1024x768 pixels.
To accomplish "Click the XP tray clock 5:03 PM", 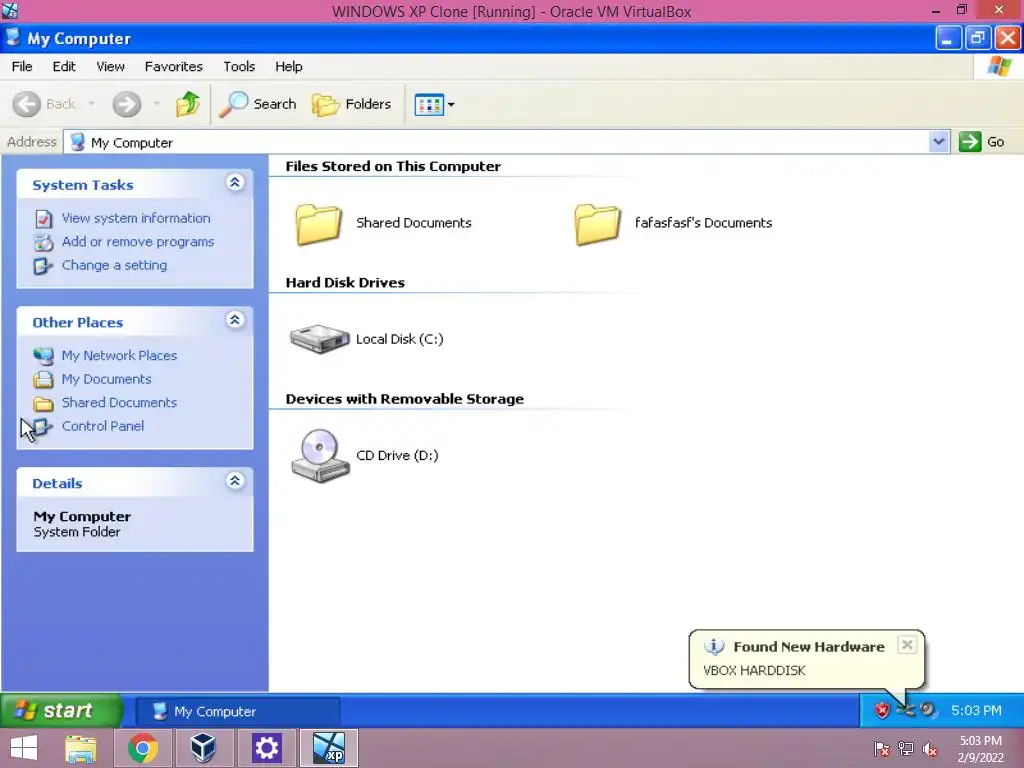I will (976, 711).
